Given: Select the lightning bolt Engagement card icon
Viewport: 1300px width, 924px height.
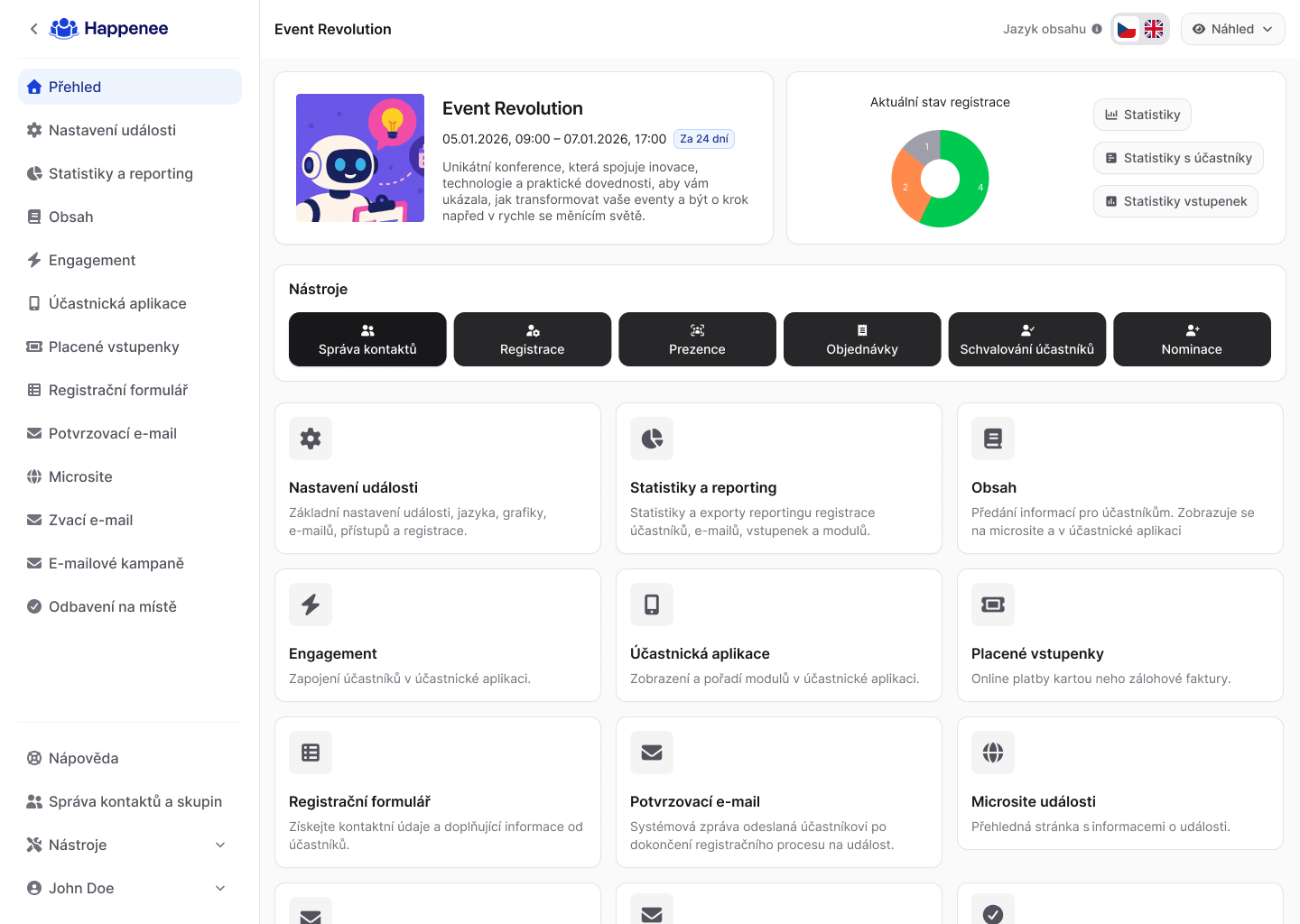Looking at the screenshot, I should (x=311, y=605).
